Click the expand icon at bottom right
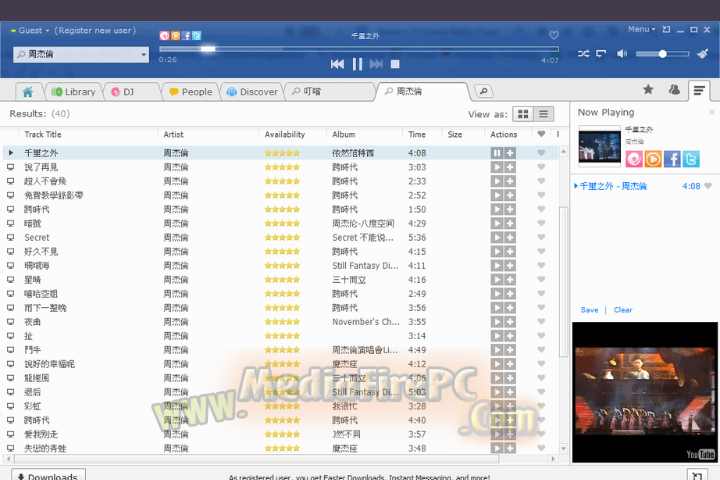Image resolution: width=720 pixels, height=480 pixels. pyautogui.click(x=697, y=476)
